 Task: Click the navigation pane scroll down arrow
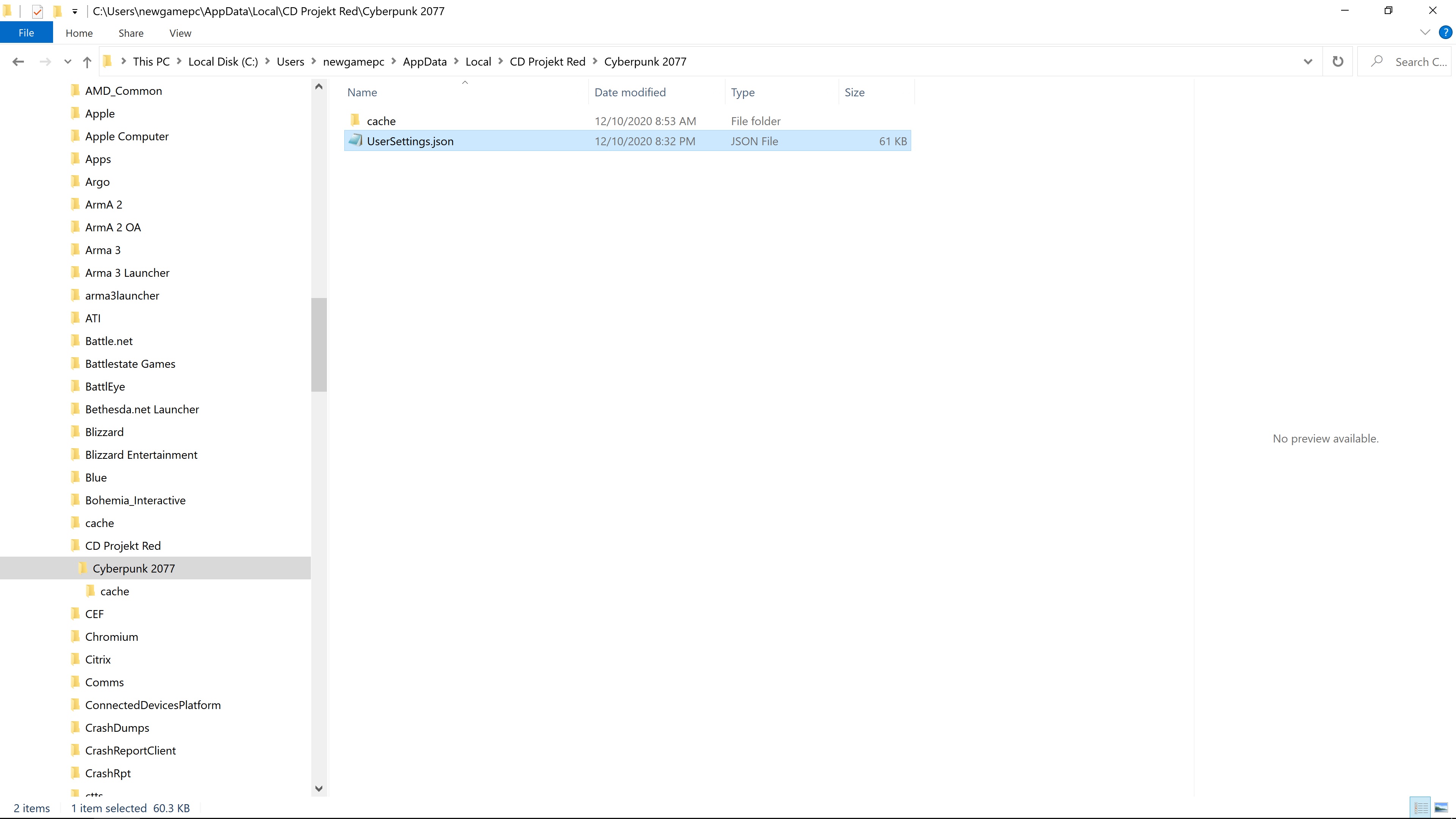[x=319, y=789]
